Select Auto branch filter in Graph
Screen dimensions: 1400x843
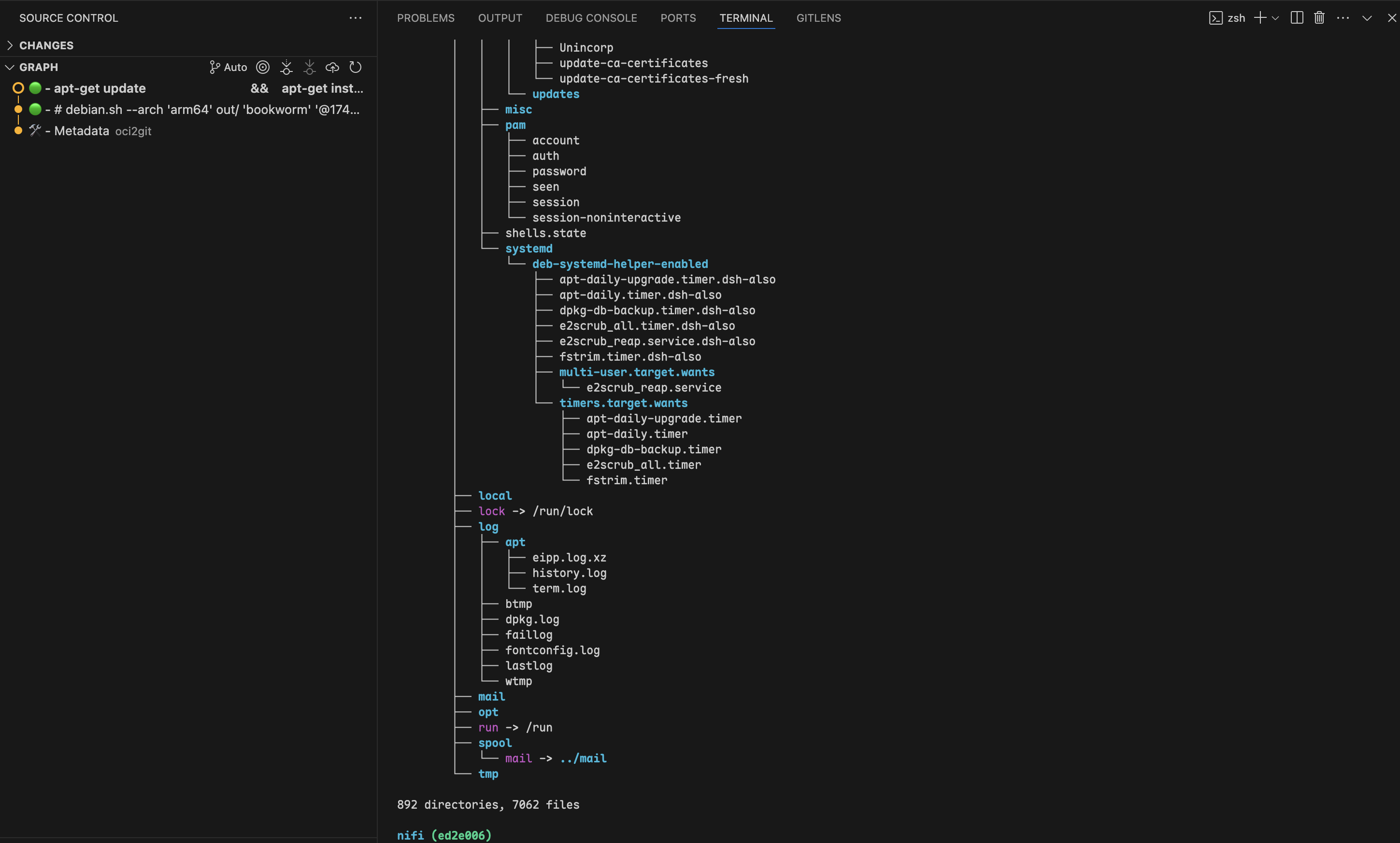(x=229, y=67)
